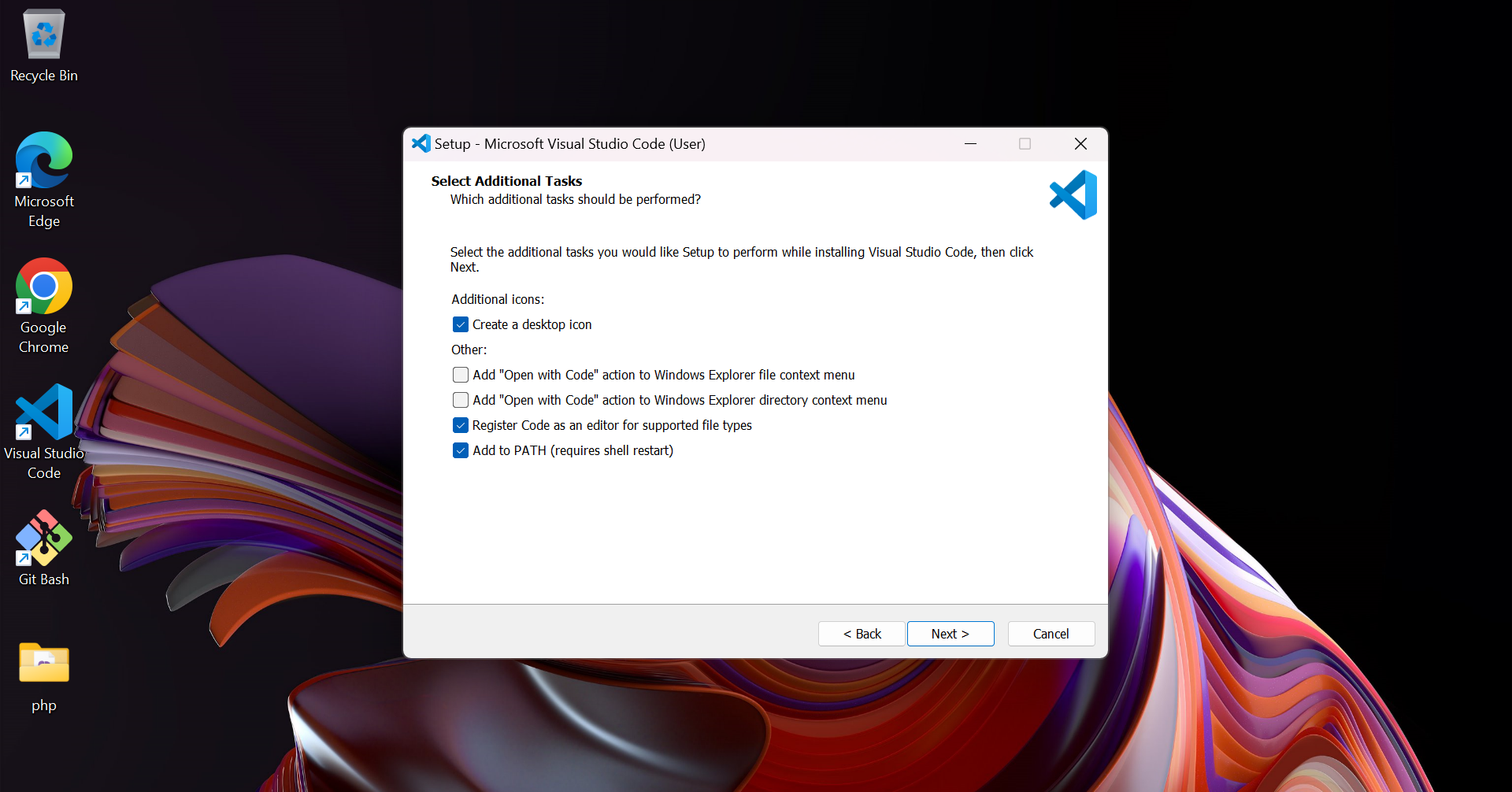
Task: Click 'Which additional tasks should be performed?' text
Action: coord(576,200)
